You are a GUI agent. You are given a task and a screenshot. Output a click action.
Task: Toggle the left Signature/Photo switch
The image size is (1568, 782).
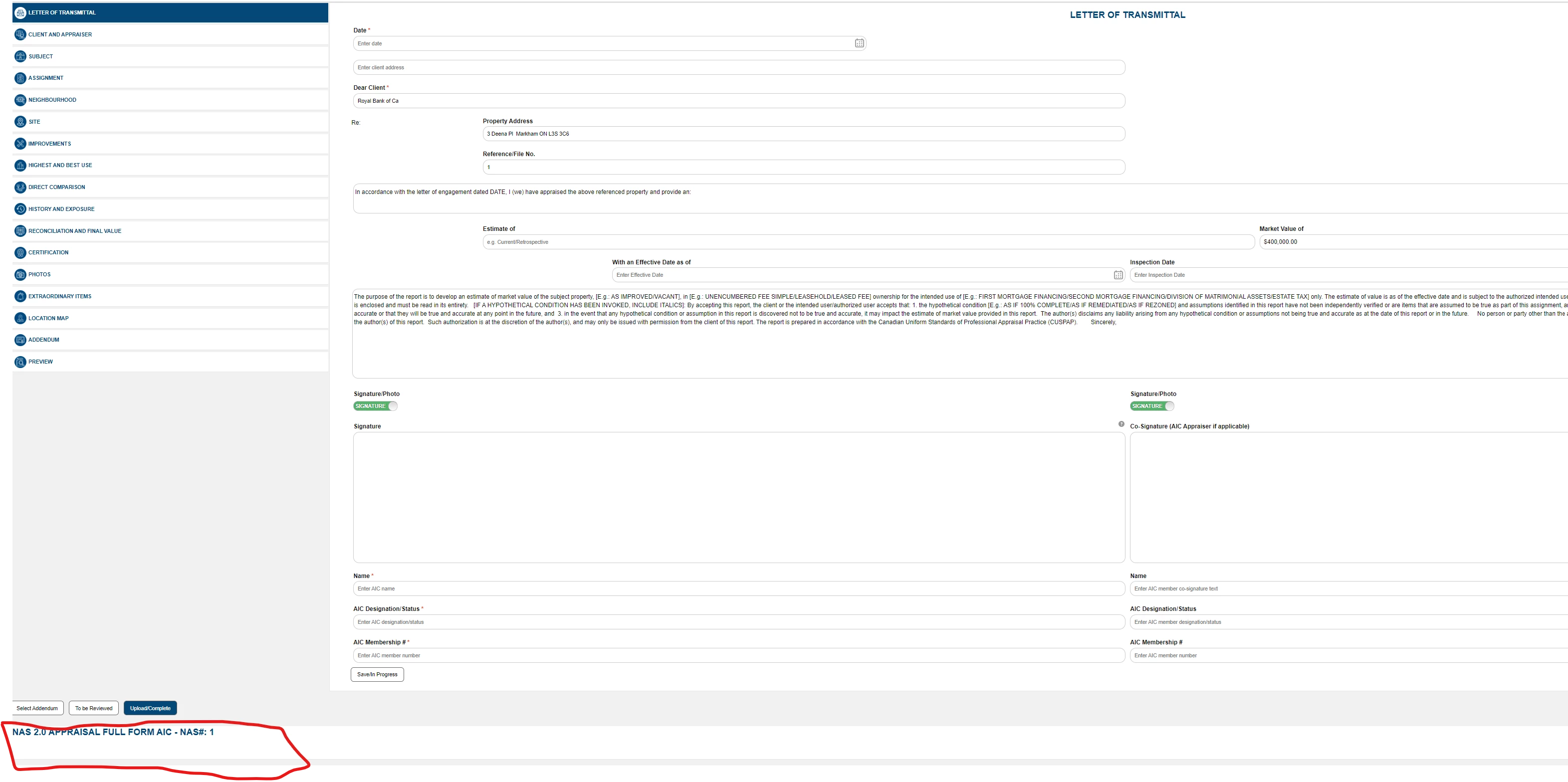coord(376,406)
